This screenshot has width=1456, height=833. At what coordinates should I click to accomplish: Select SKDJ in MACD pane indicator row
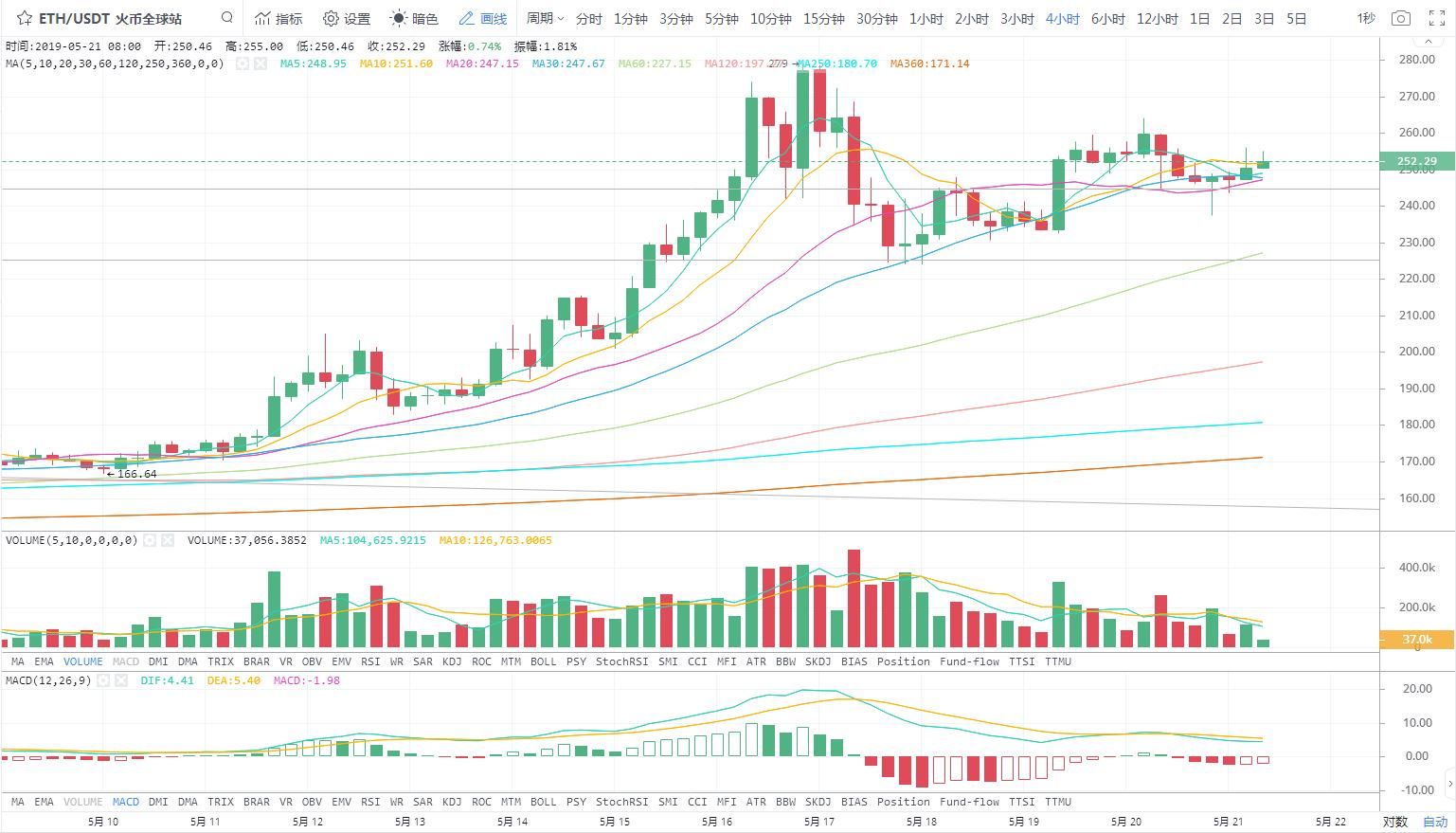tap(818, 802)
